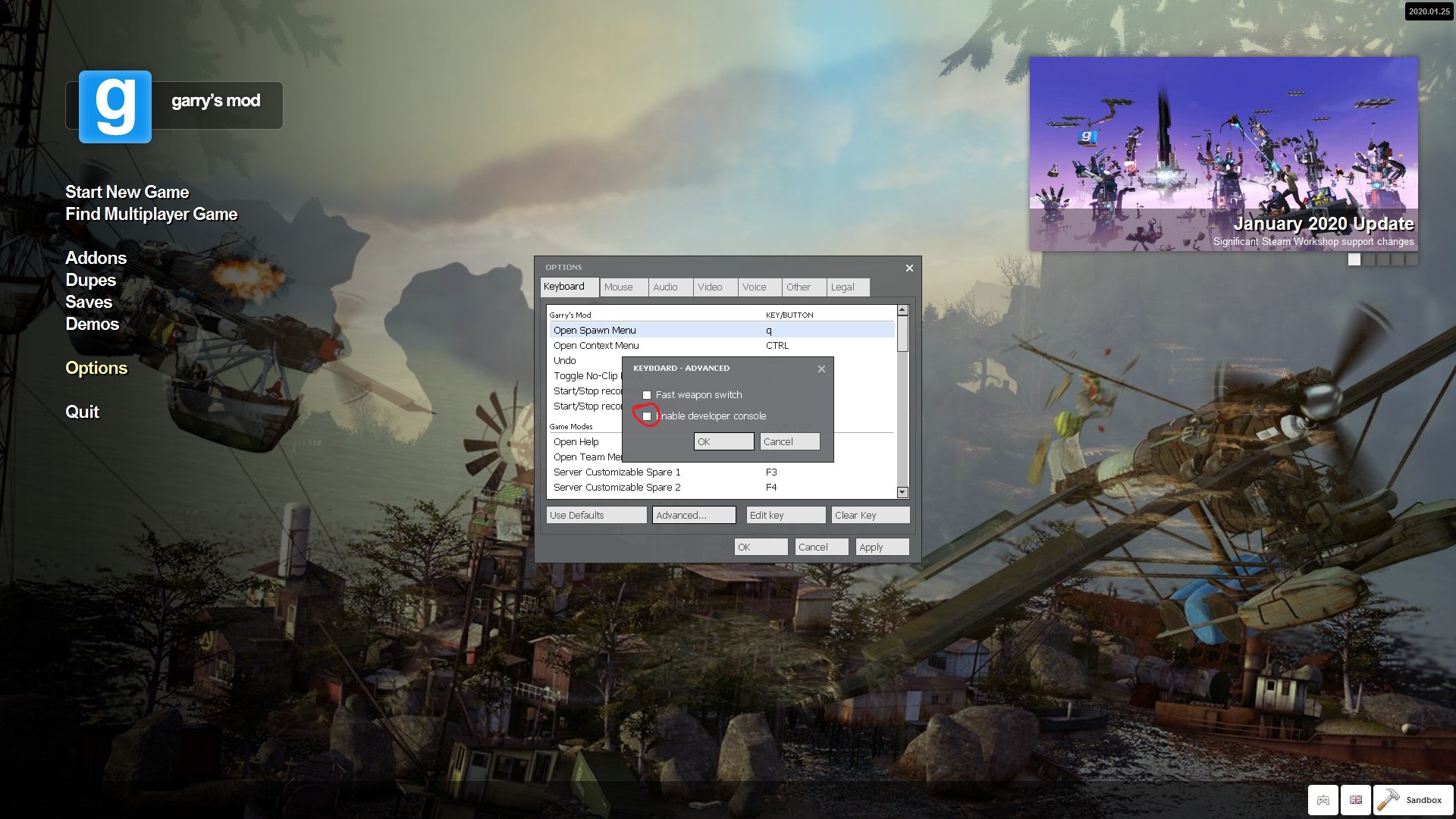Click Start New Game

[127, 193]
